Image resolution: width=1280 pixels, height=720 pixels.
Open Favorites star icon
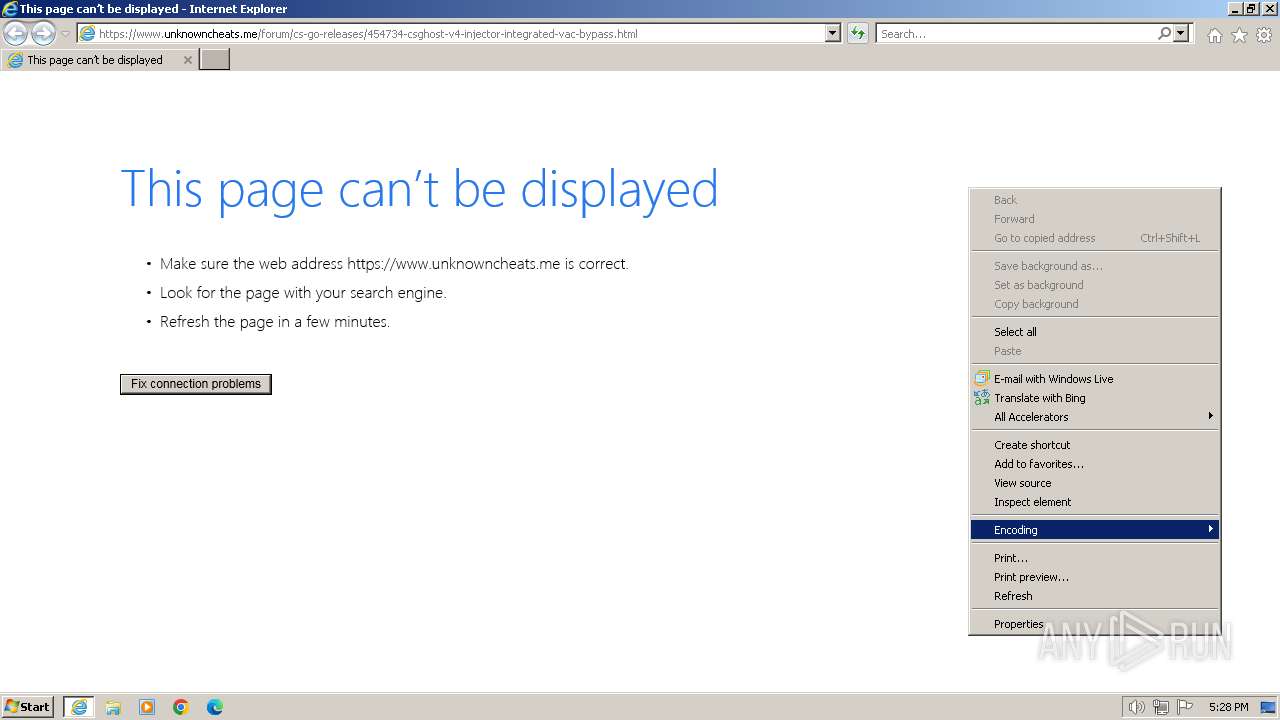[1239, 35]
